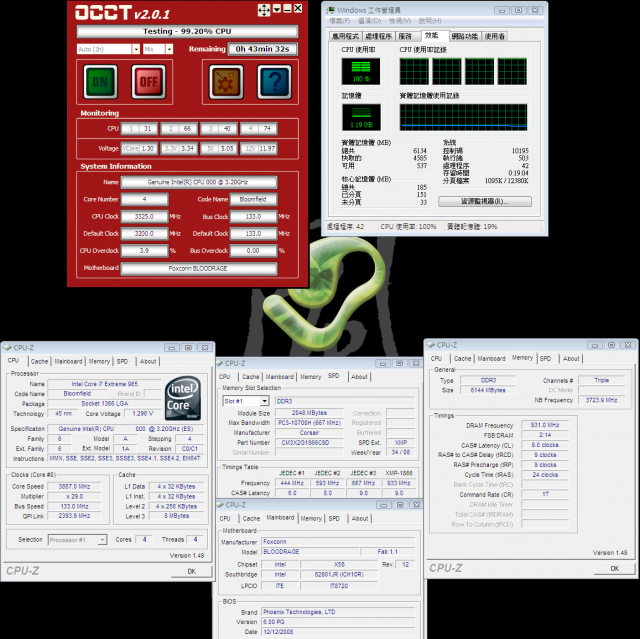
Task: Click the four-arrow move icon in OCCT title
Action: pos(264,10)
